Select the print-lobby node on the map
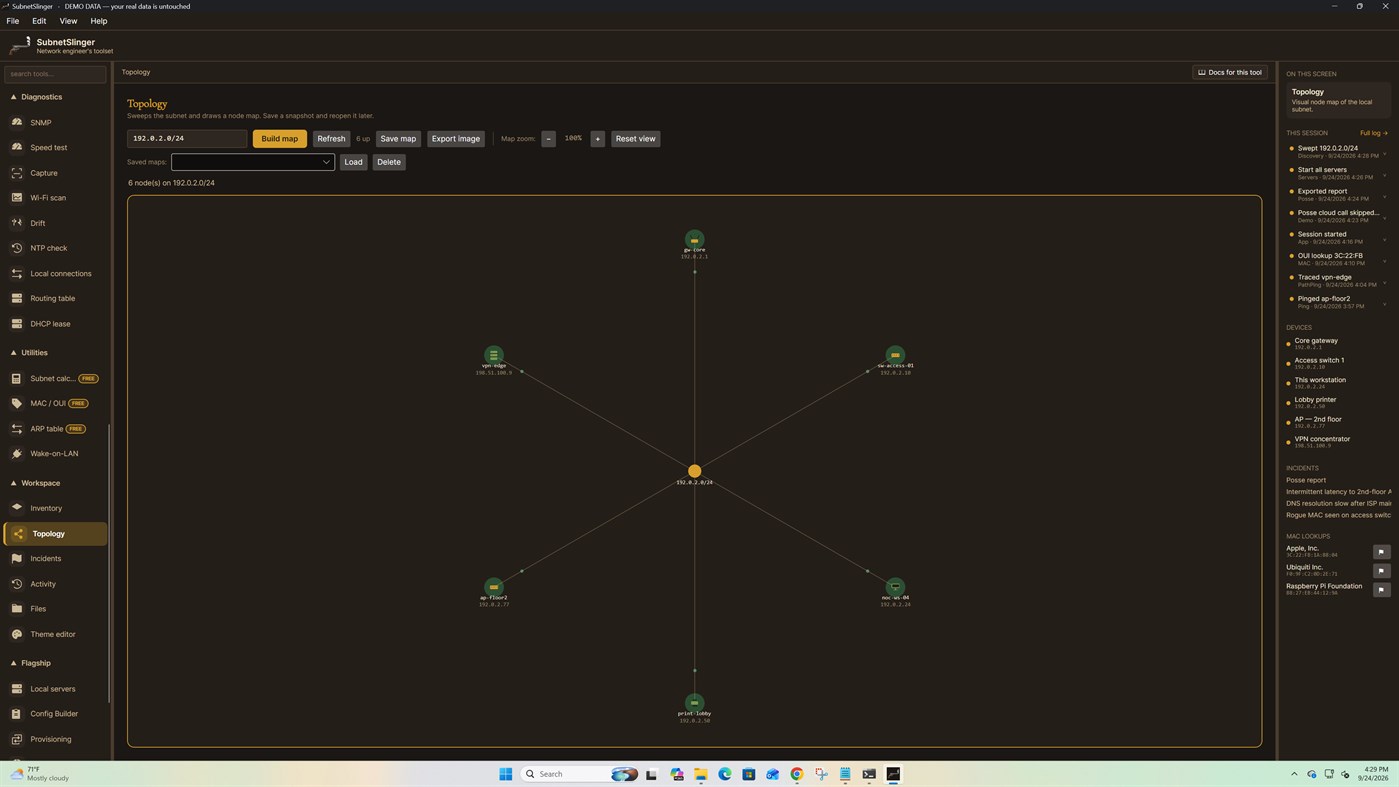Screen dimensions: 1399x787 pos(694,703)
